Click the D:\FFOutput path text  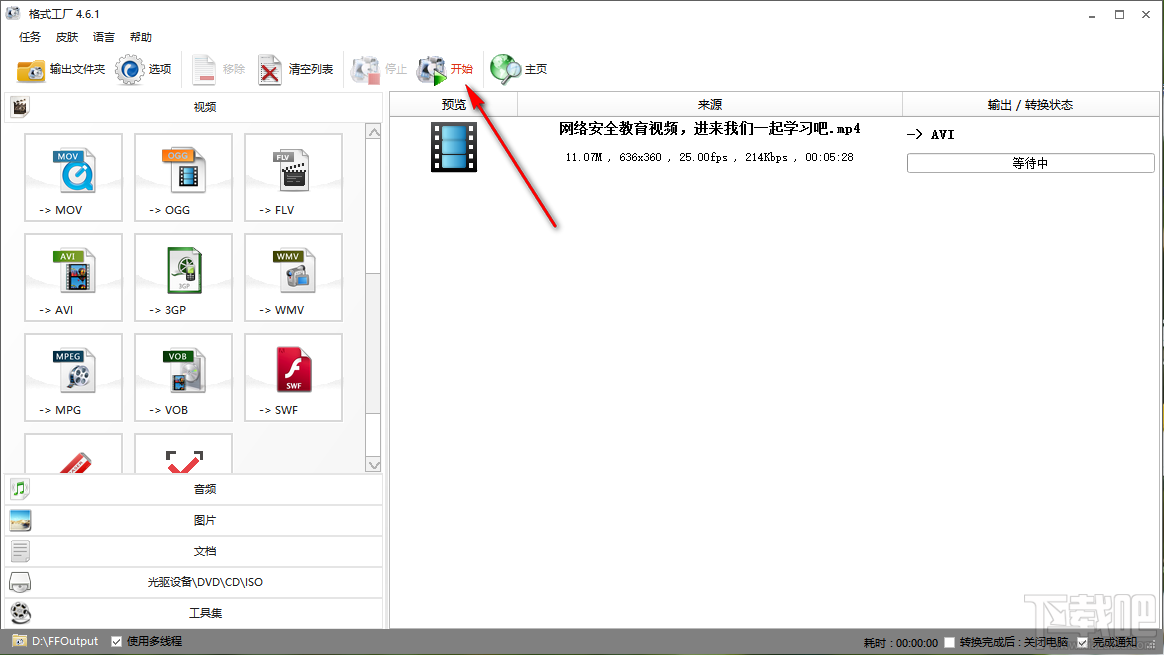pyautogui.click(x=65, y=641)
